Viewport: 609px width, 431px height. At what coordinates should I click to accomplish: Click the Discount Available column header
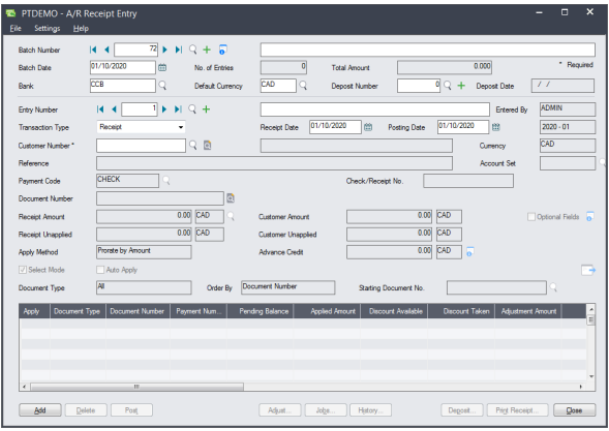pos(394,311)
